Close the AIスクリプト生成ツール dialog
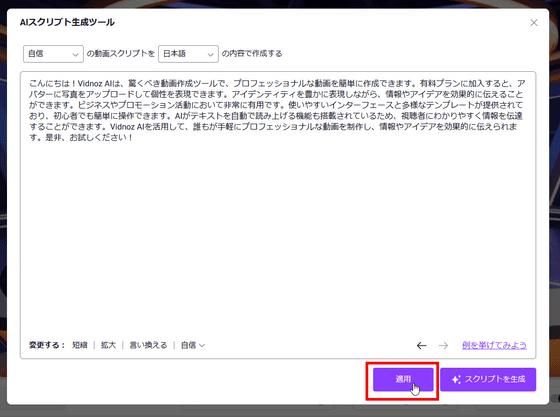Viewport: 560px width, 417px height. [534, 23]
